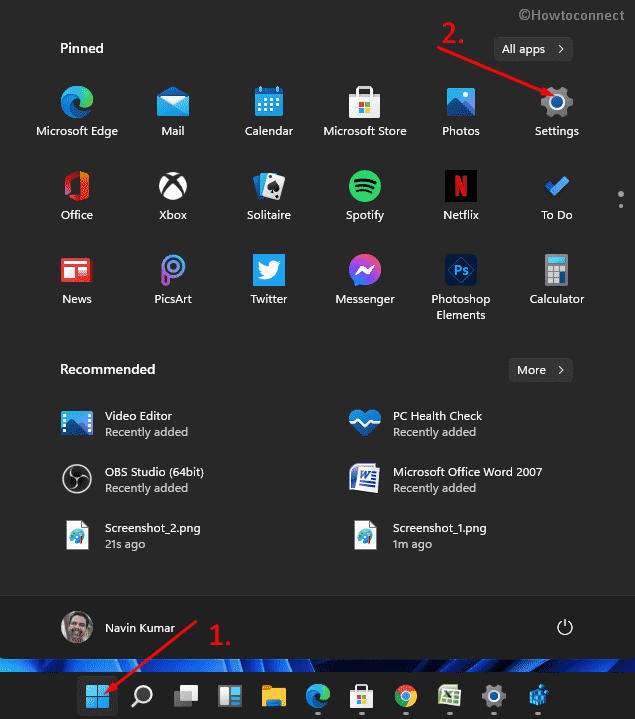635x719 pixels.
Task: Open Settings gear on the taskbar
Action: click(x=494, y=696)
